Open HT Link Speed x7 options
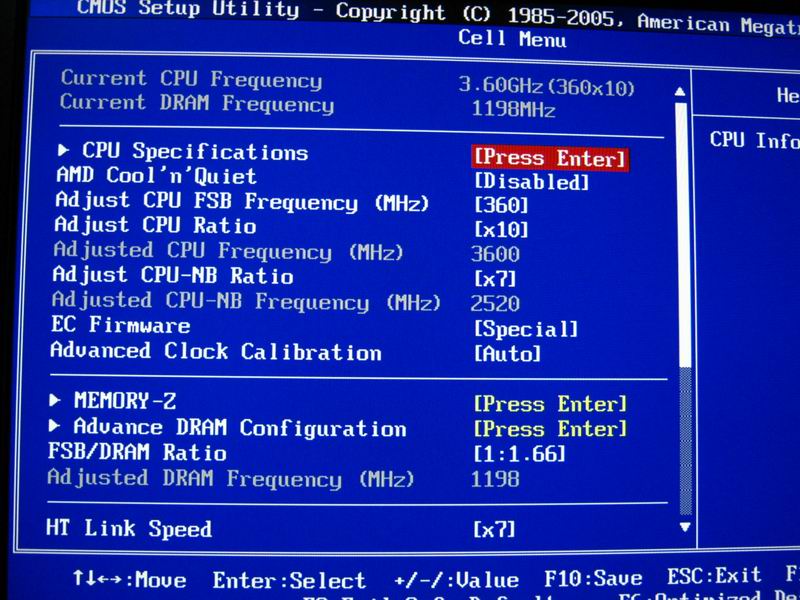Viewport: 800px width, 600px height. (495, 529)
